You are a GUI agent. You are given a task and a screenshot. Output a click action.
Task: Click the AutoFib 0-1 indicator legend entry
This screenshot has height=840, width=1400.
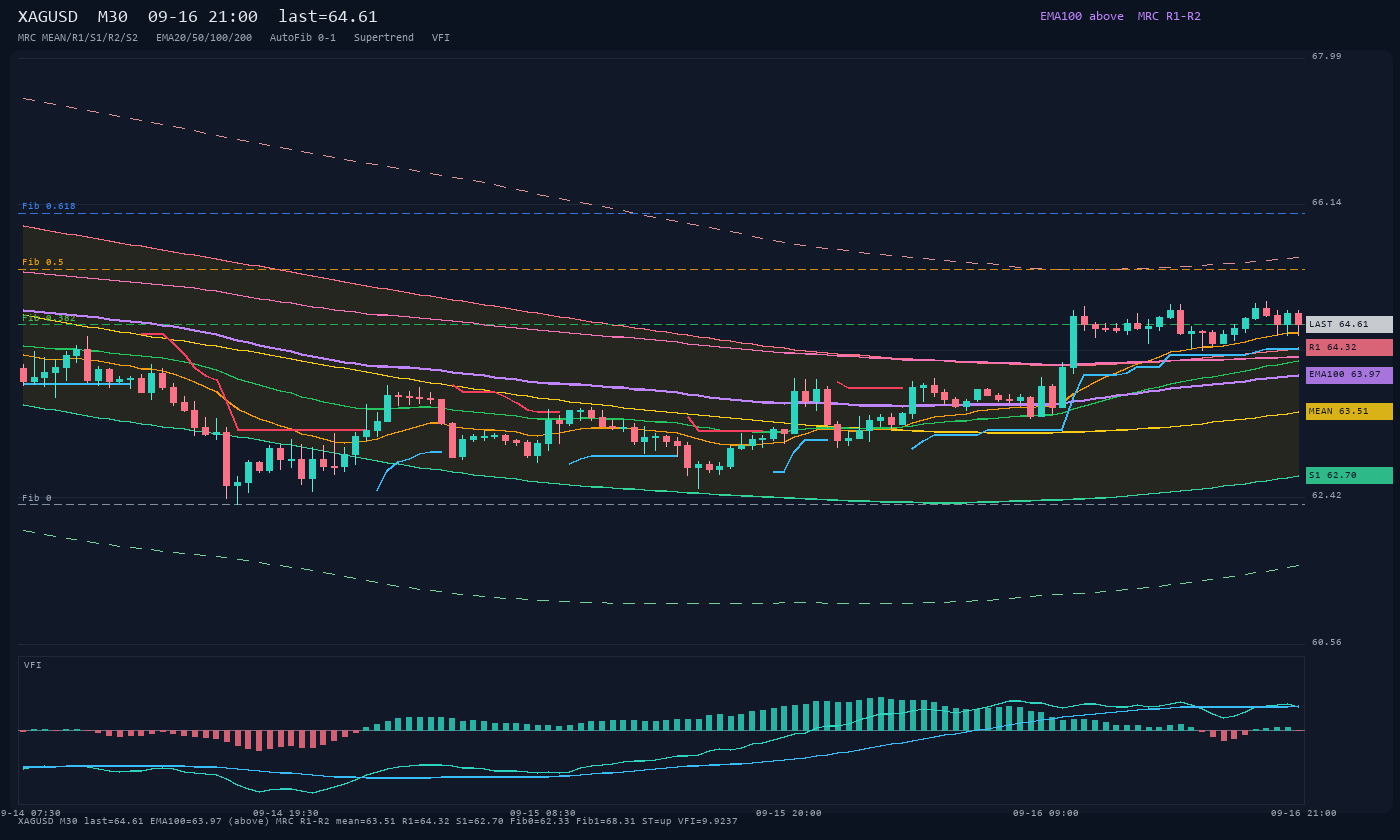click(303, 38)
